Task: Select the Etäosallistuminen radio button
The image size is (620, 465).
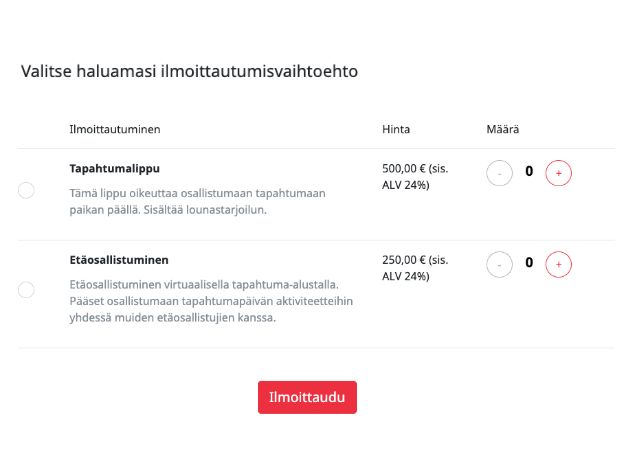Action: (x=26, y=290)
